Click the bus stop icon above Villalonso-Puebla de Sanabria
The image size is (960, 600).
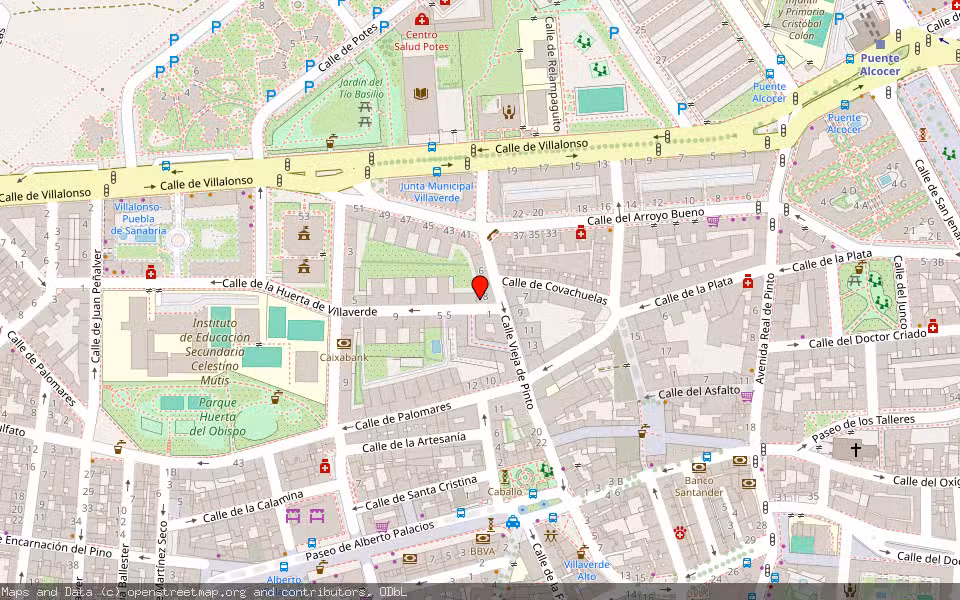coord(165,166)
